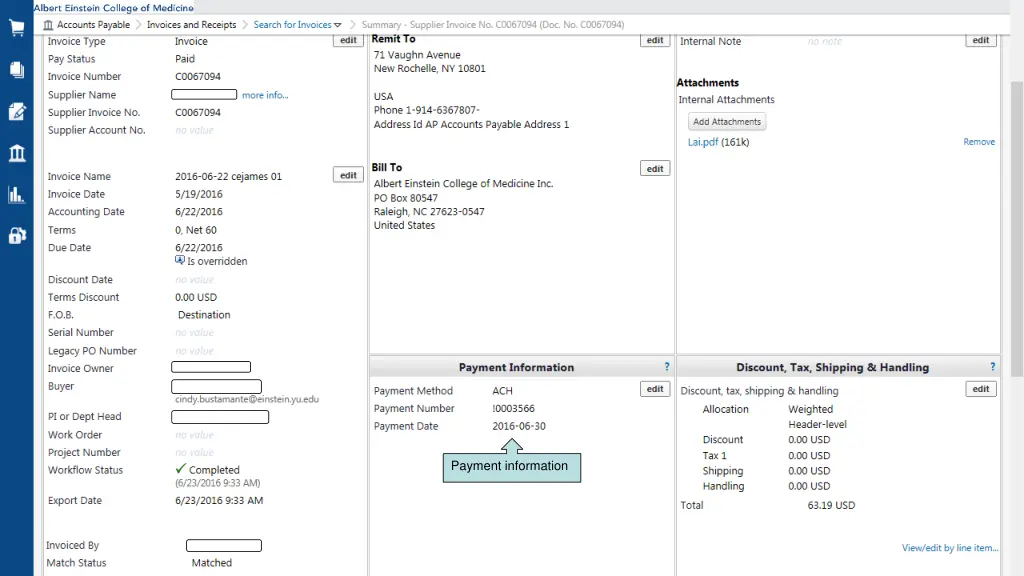Open the shopping cart sidebar icon

[16, 28]
